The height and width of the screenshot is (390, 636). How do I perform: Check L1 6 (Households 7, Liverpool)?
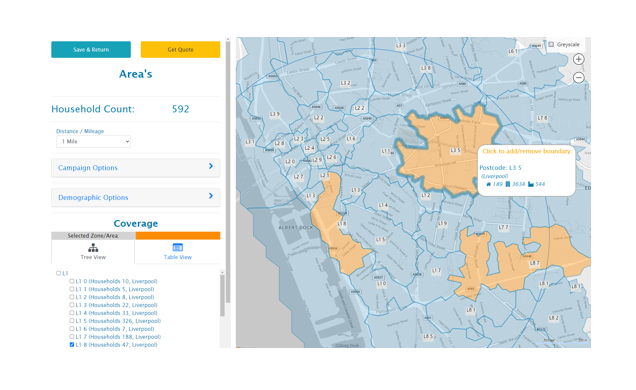point(72,329)
